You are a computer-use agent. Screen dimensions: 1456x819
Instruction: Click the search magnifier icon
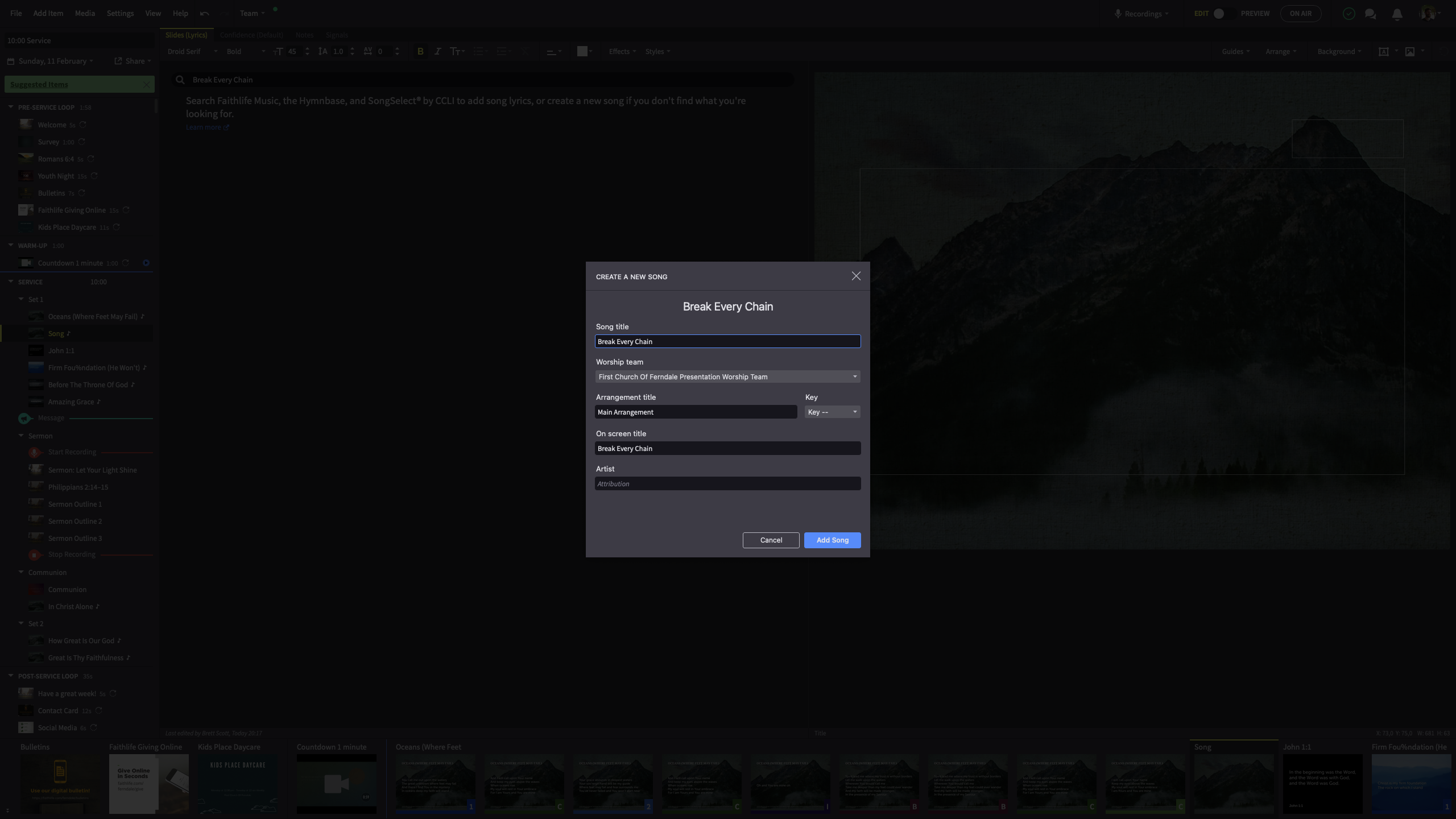(x=180, y=80)
